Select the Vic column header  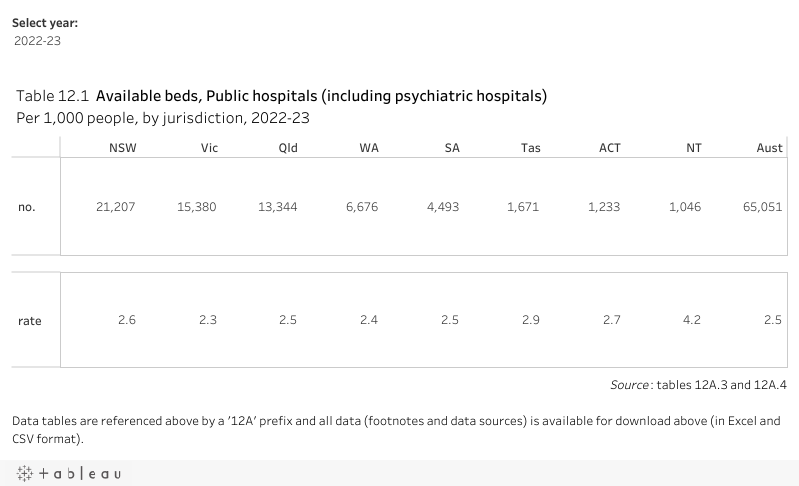(209, 148)
